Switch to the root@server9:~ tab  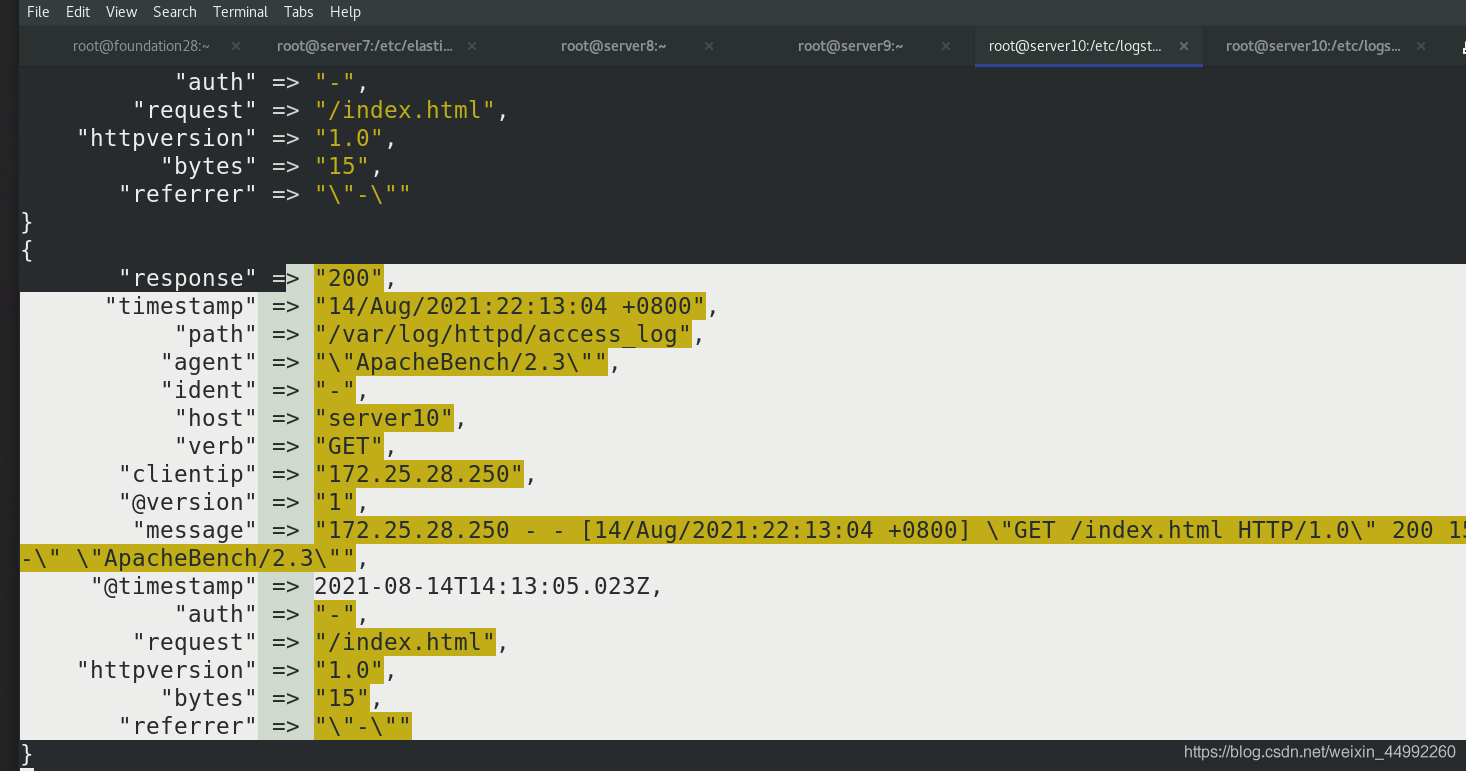tap(850, 46)
